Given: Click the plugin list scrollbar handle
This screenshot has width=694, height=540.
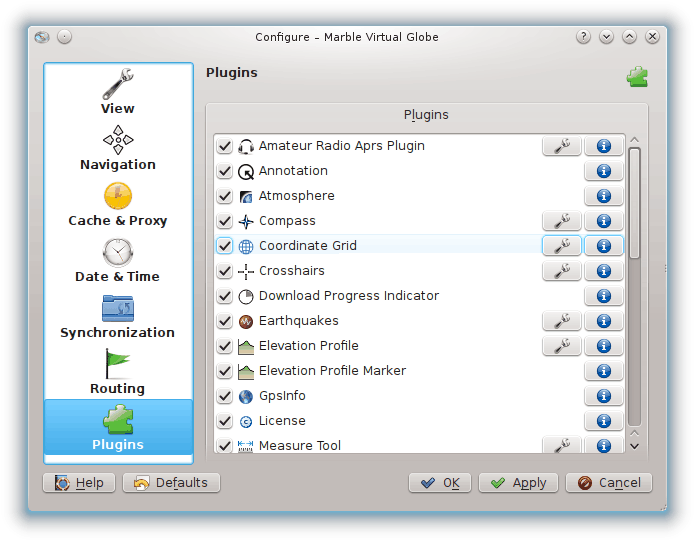Looking at the screenshot, I should tap(634, 203).
